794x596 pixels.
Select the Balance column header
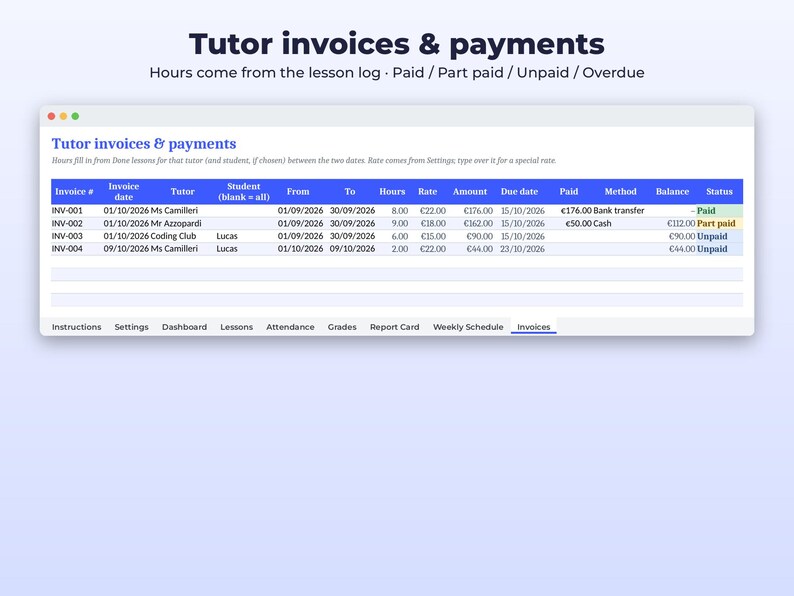[x=672, y=191]
